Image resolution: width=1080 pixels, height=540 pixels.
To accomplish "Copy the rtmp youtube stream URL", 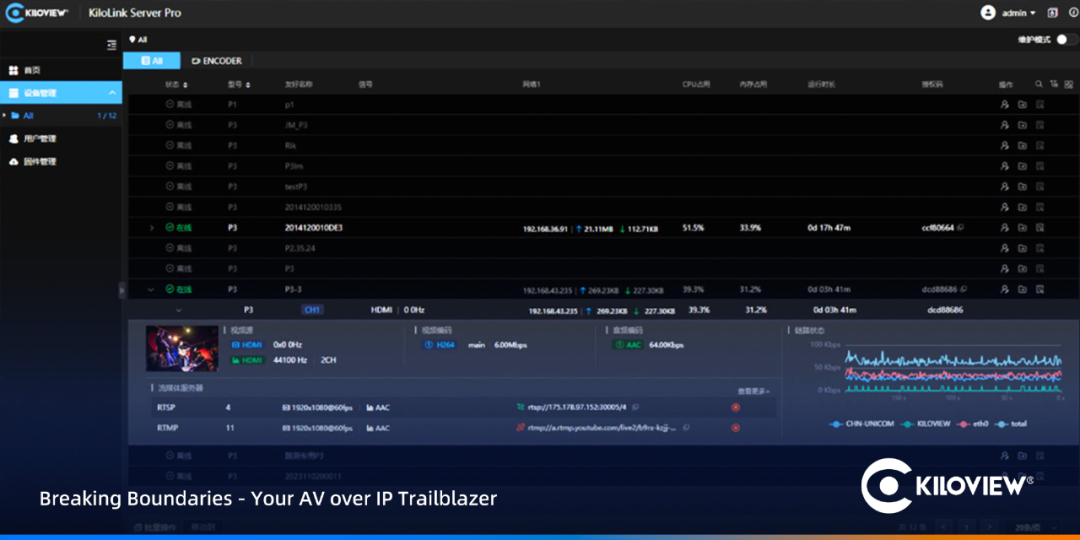I will (x=687, y=428).
